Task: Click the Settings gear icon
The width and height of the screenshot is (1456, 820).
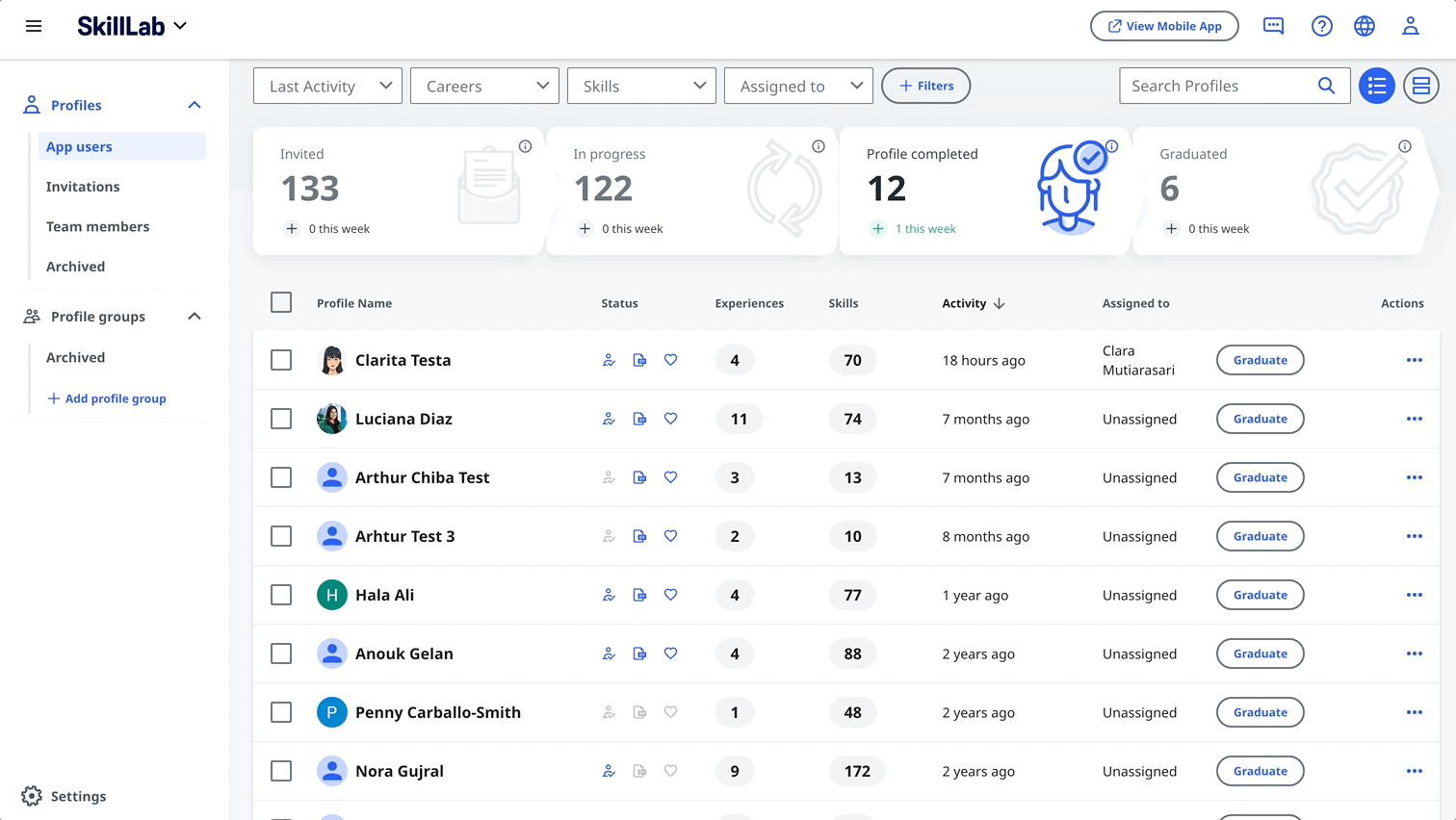Action: tap(32, 796)
